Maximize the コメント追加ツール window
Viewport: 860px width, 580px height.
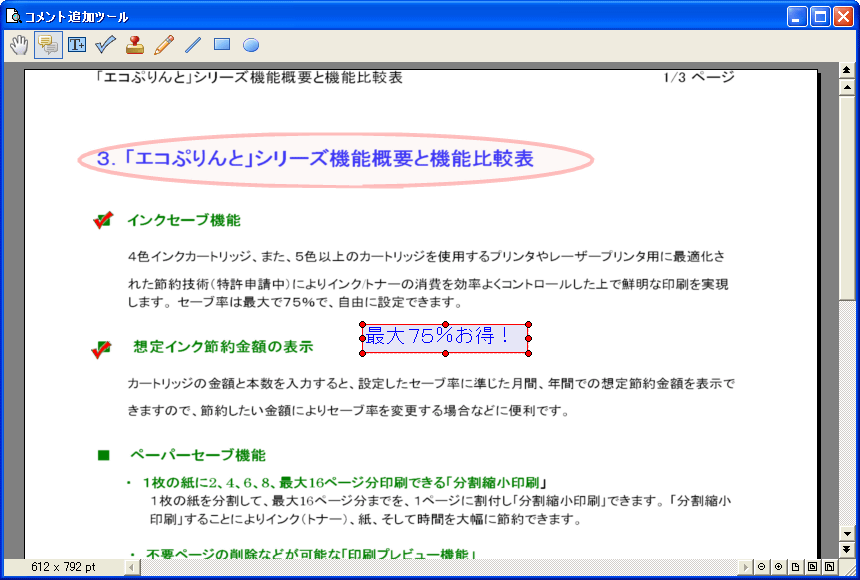(x=821, y=16)
